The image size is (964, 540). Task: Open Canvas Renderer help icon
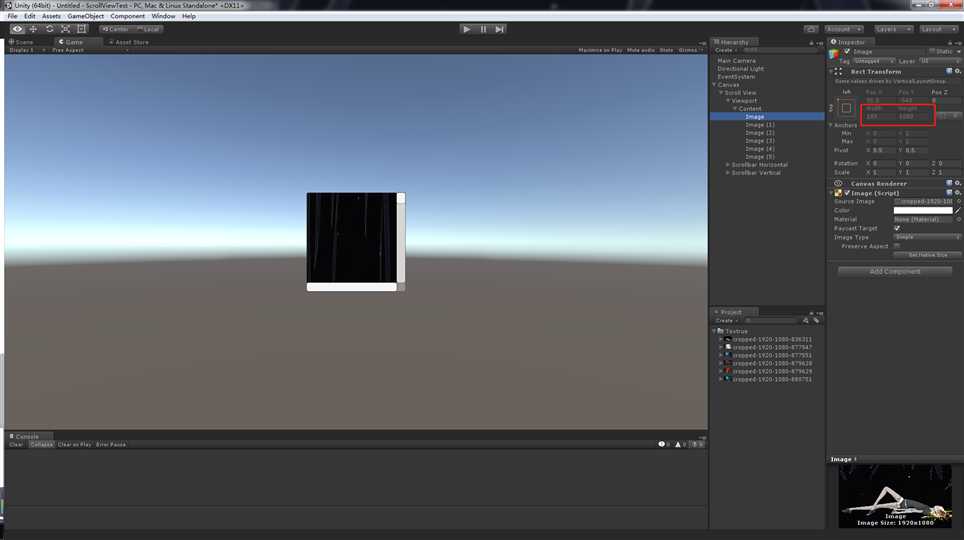[x=949, y=183]
